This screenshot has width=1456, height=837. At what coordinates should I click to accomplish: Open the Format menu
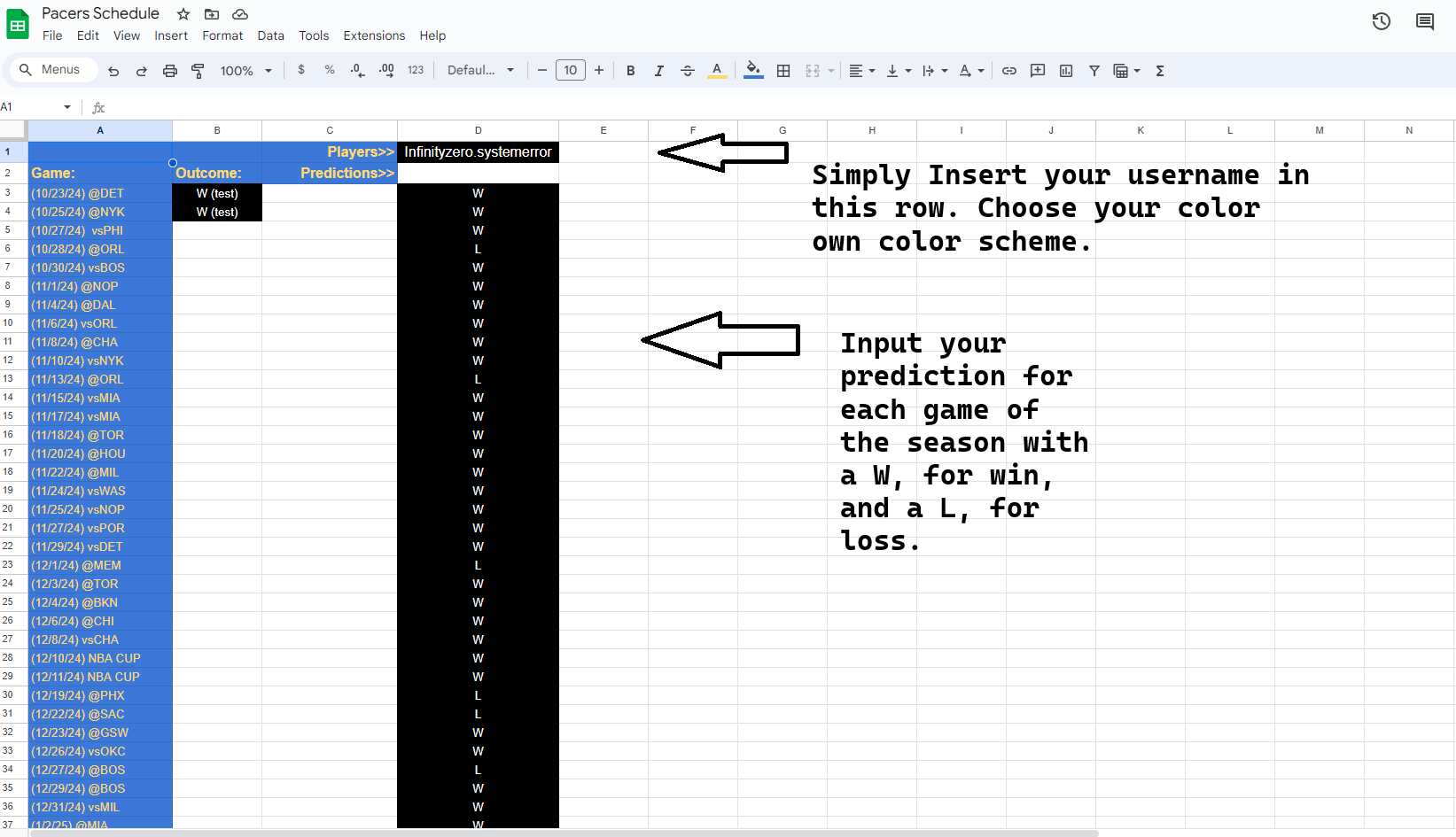coord(222,35)
